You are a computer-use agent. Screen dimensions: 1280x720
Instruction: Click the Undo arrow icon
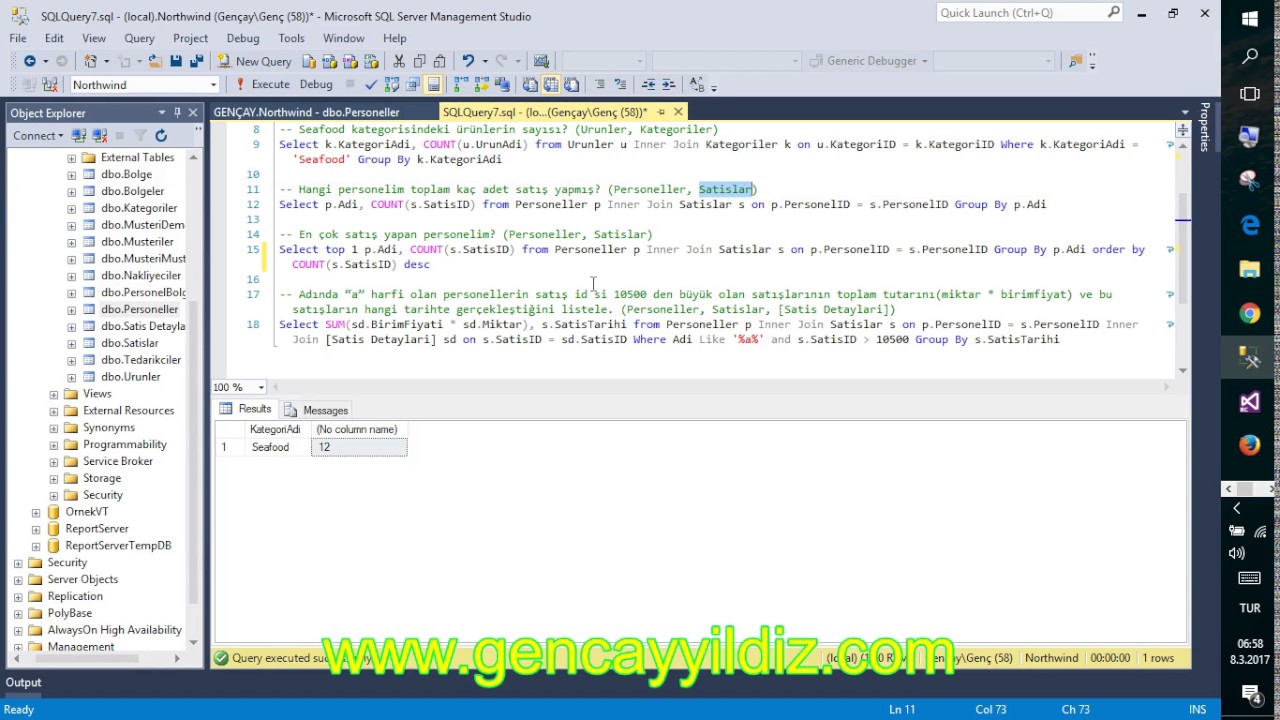(x=467, y=61)
